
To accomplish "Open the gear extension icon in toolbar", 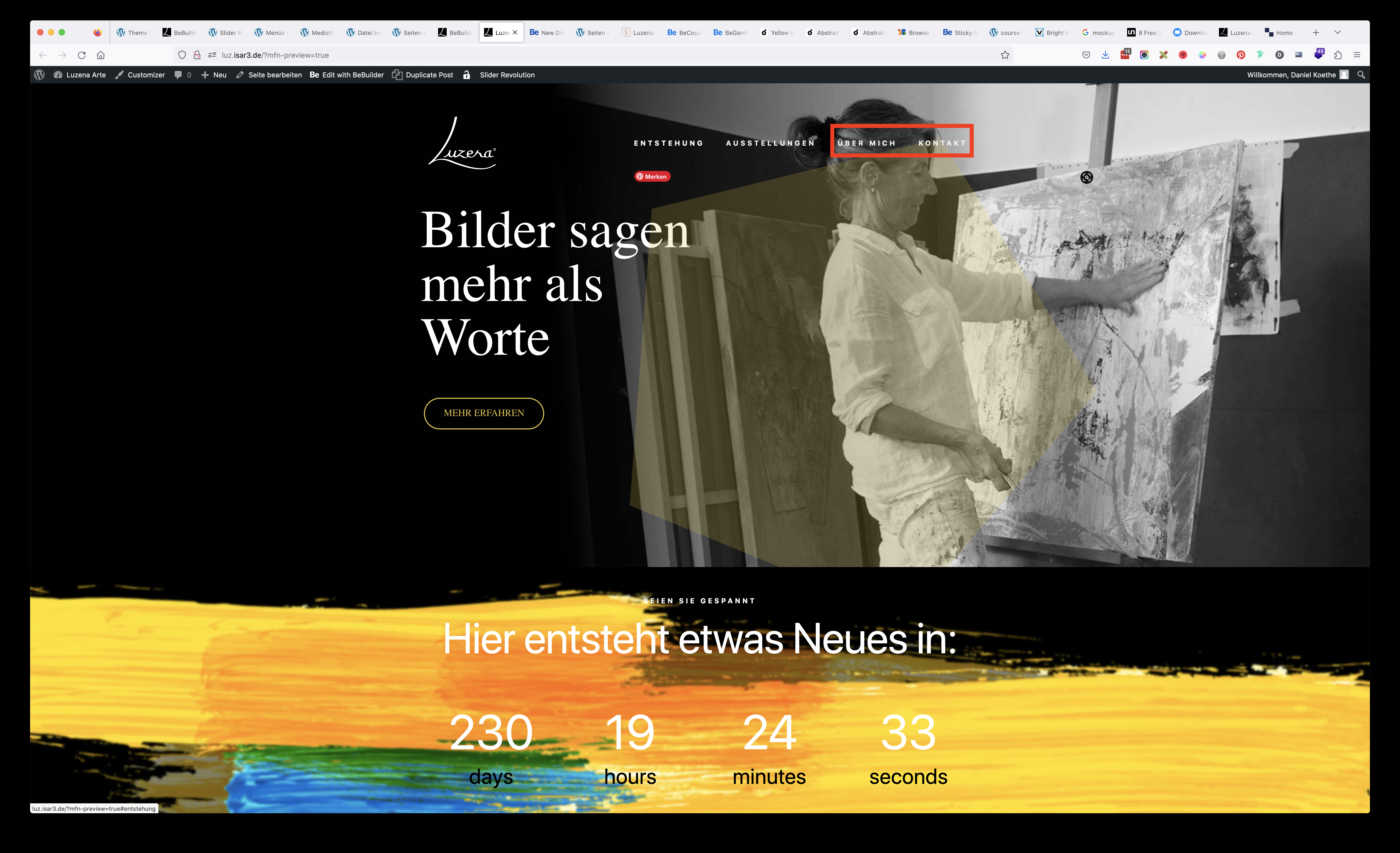I will [1222, 55].
